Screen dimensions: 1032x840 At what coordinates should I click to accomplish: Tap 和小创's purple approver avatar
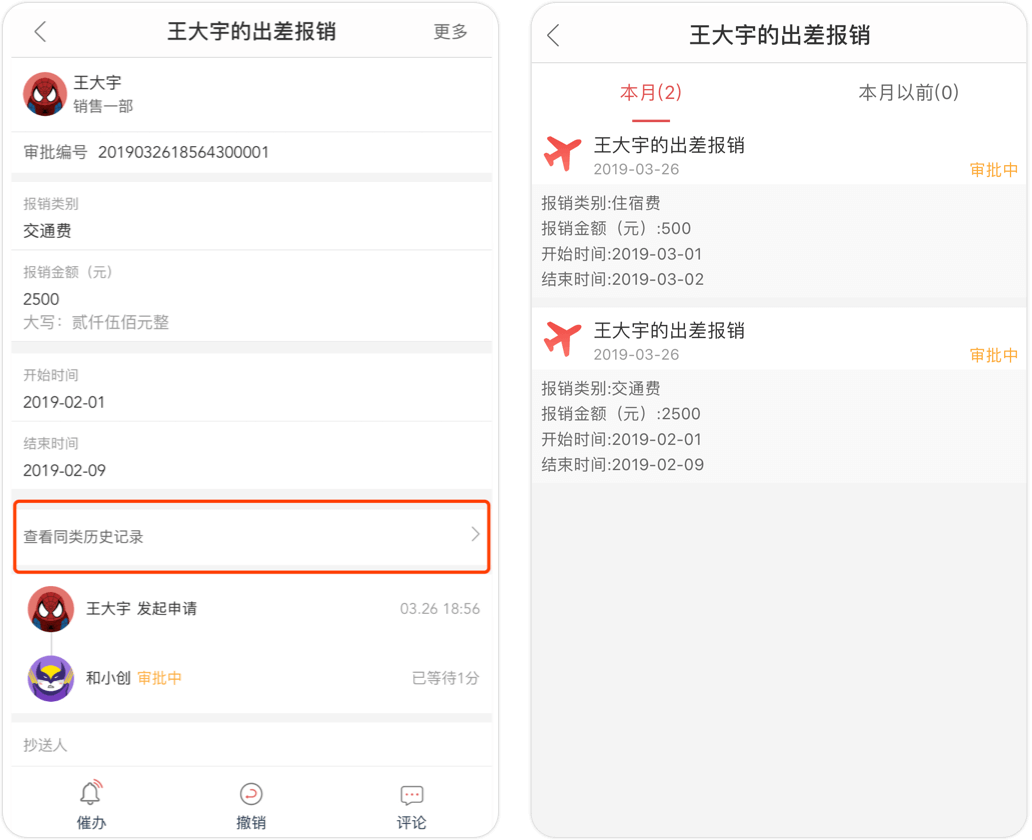(51, 678)
